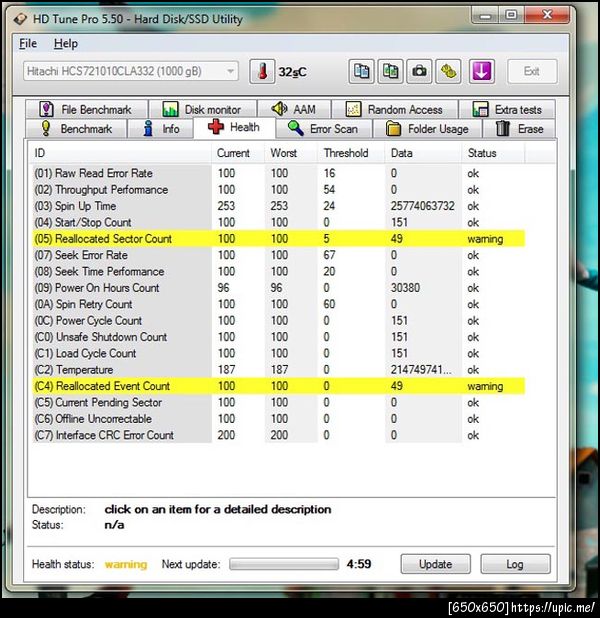Switch to the Folder Usage tab

tap(427, 128)
